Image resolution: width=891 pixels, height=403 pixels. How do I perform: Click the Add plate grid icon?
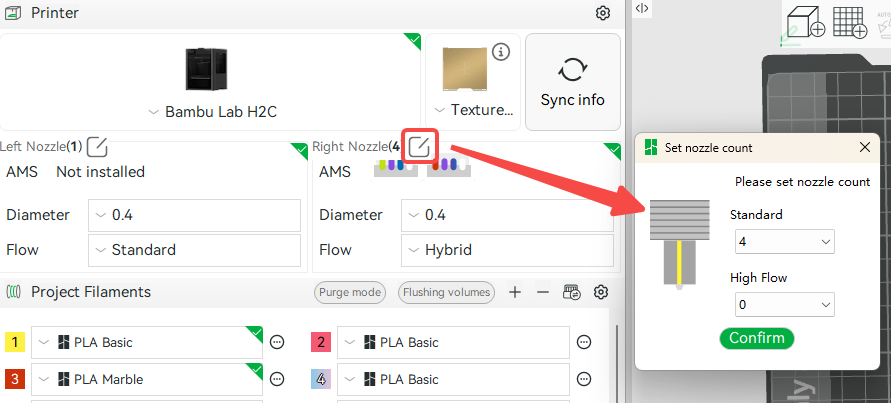850,23
